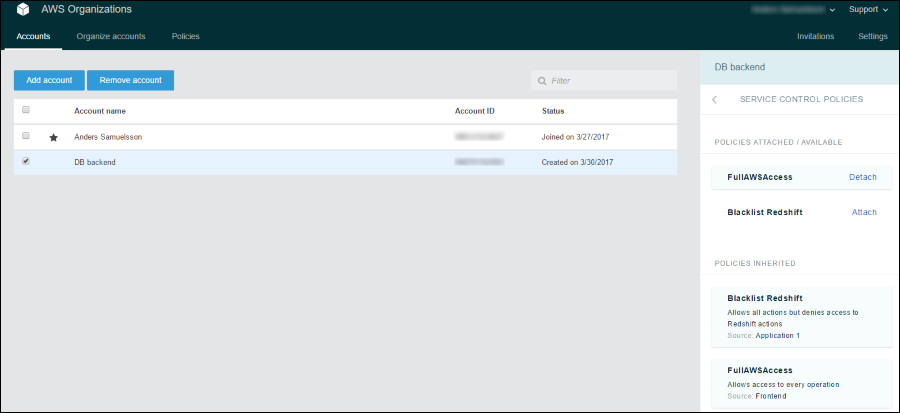Open the Support dropdown menu
Image resolution: width=900 pixels, height=413 pixels.
pos(868,10)
